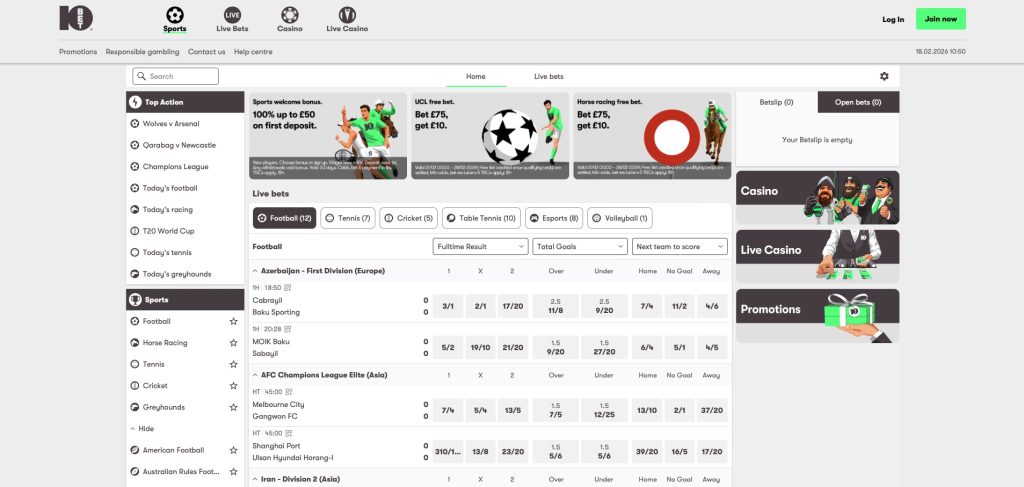
Task: Open the Promotions link in header
Action: tap(78, 52)
